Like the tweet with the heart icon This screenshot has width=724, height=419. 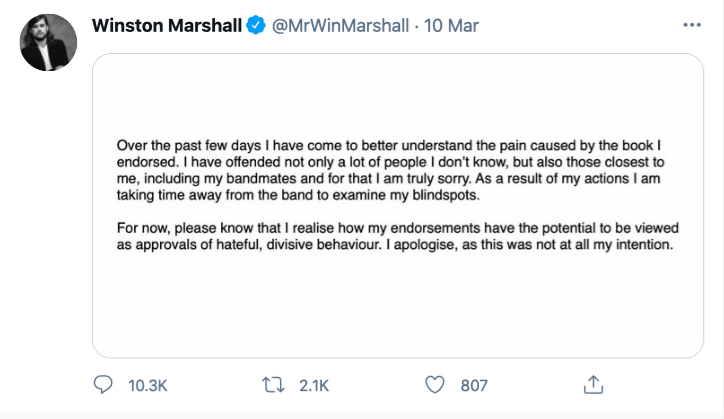pos(433,385)
